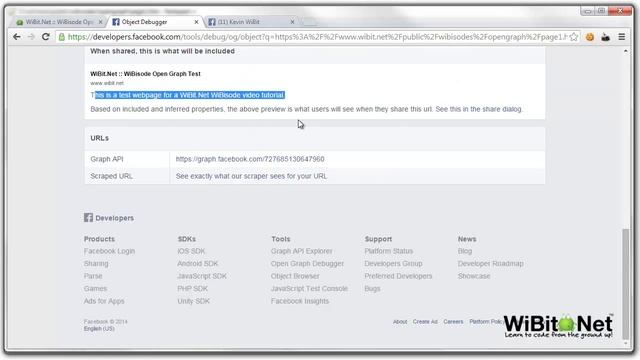The width and height of the screenshot is (640, 360).
Task: Open the Unity SDK footer link
Action: click(x=193, y=301)
